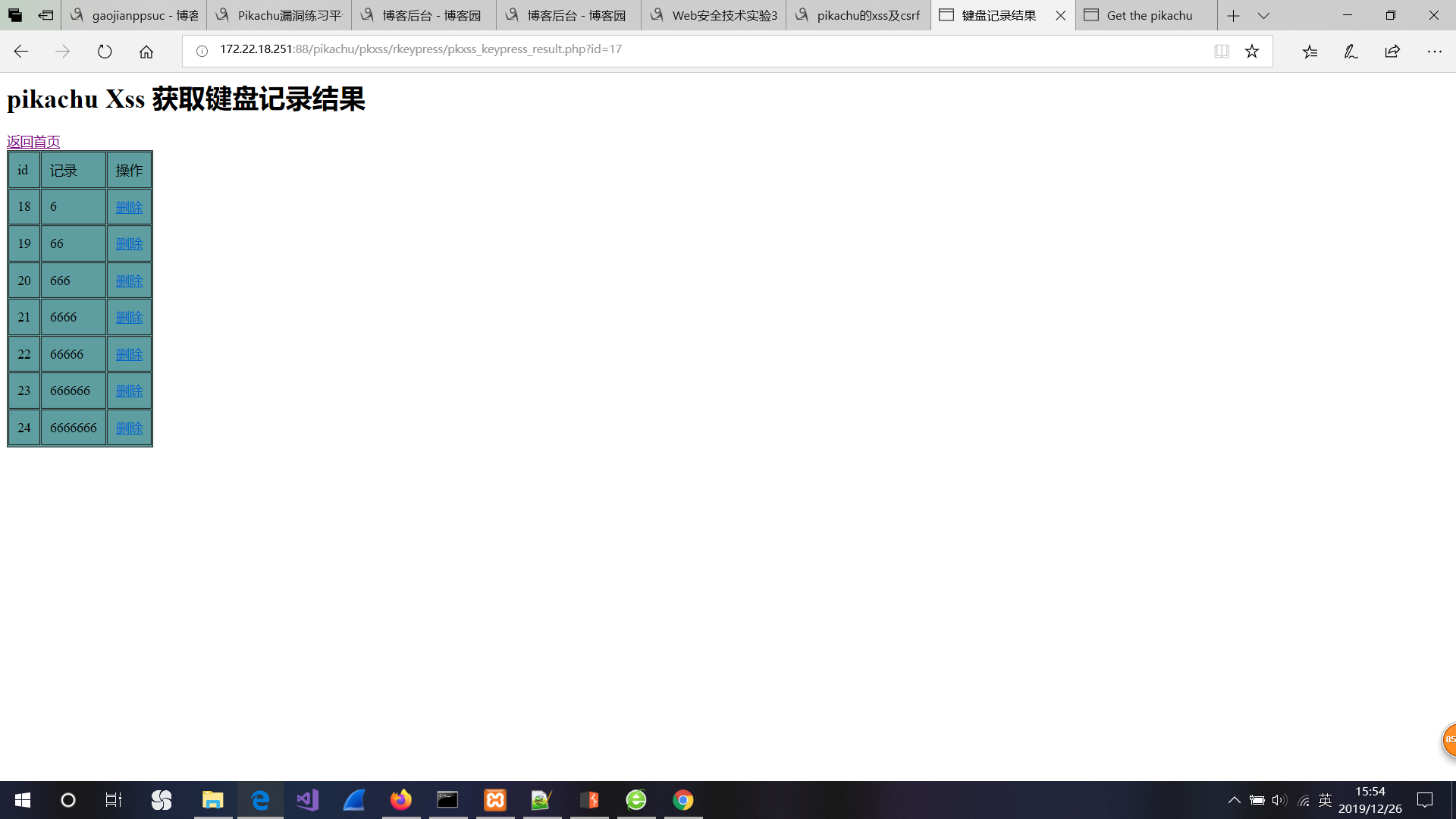Click the browser refresh icon
The width and height of the screenshot is (1456, 819).
[105, 52]
